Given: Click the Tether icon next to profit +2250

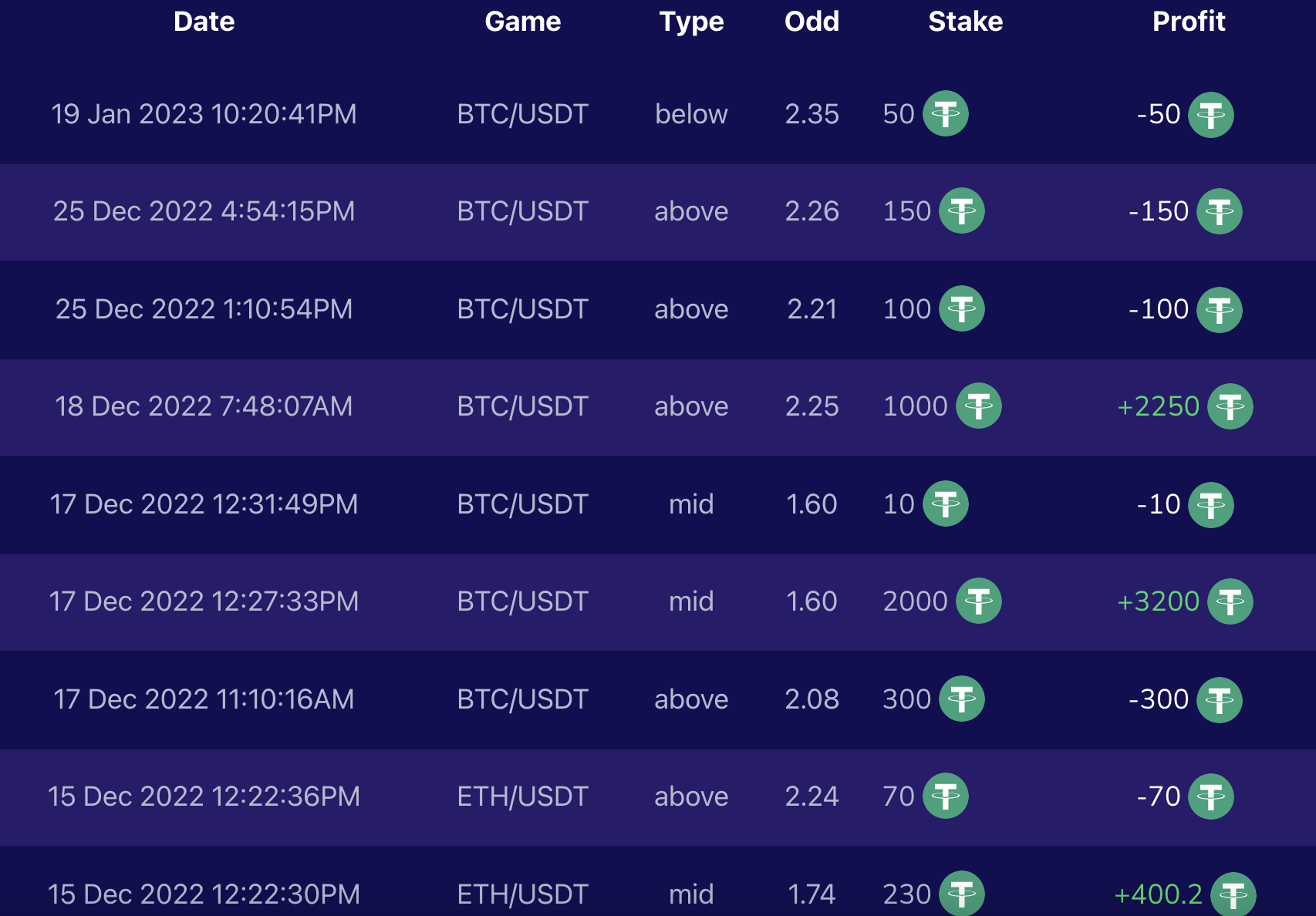Looking at the screenshot, I should [1230, 406].
